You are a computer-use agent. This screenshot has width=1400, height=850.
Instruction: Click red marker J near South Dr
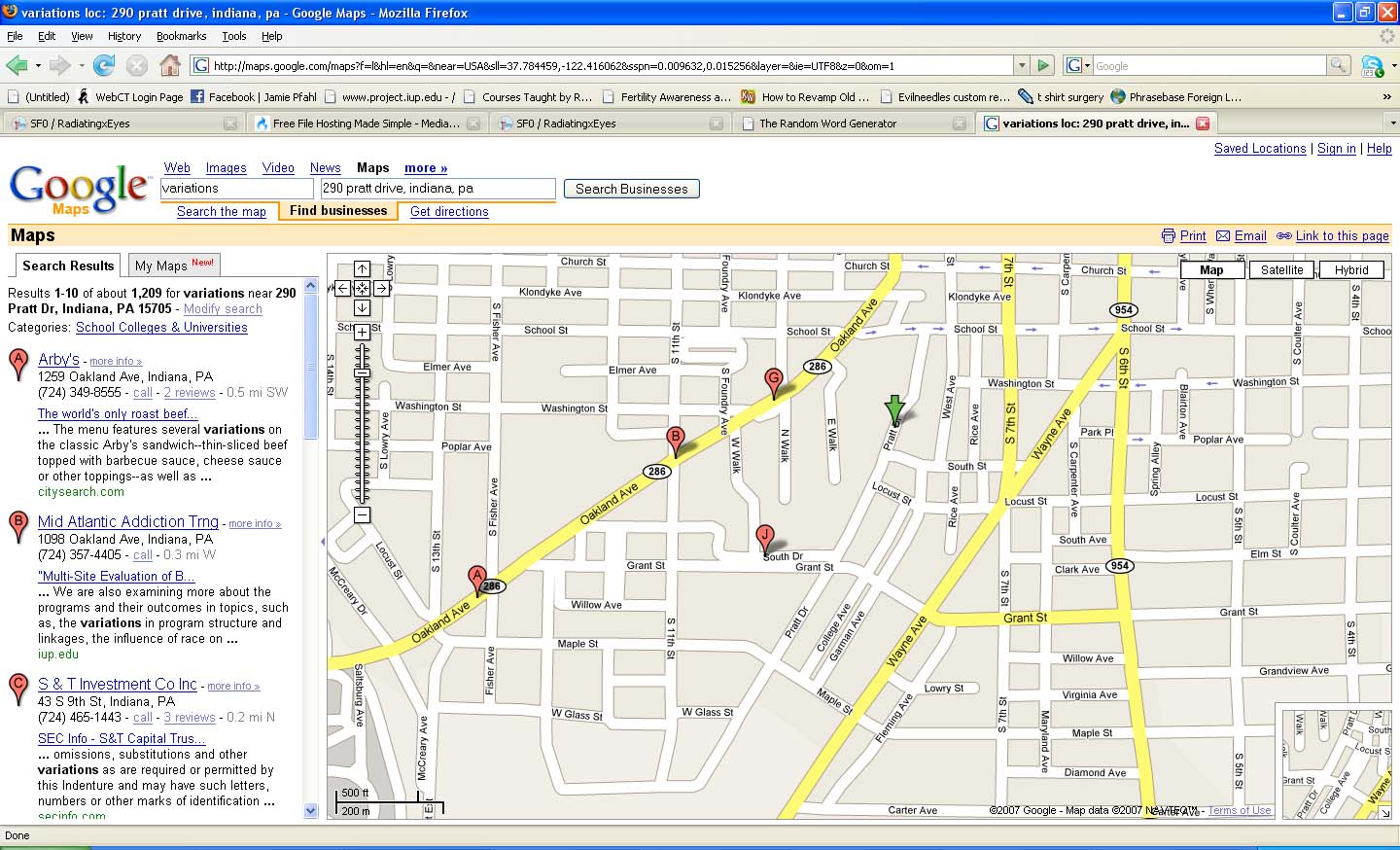coord(765,537)
